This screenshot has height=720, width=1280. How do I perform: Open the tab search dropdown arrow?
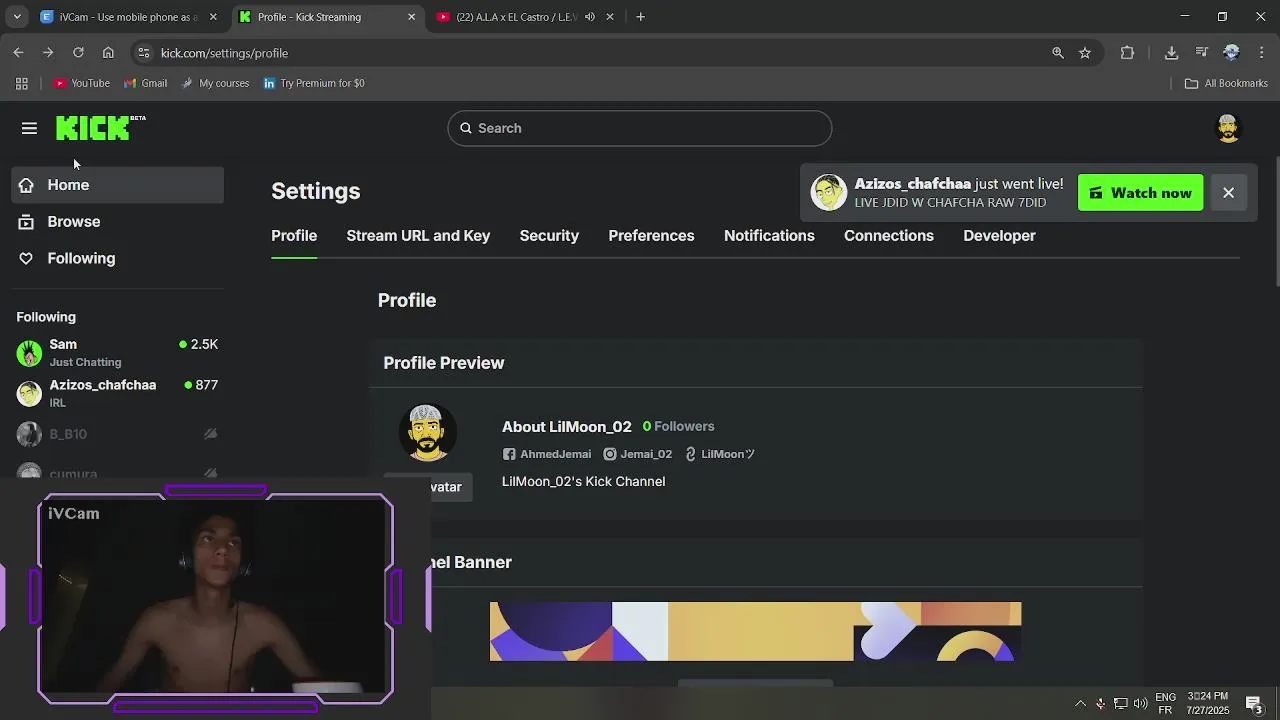pos(16,17)
